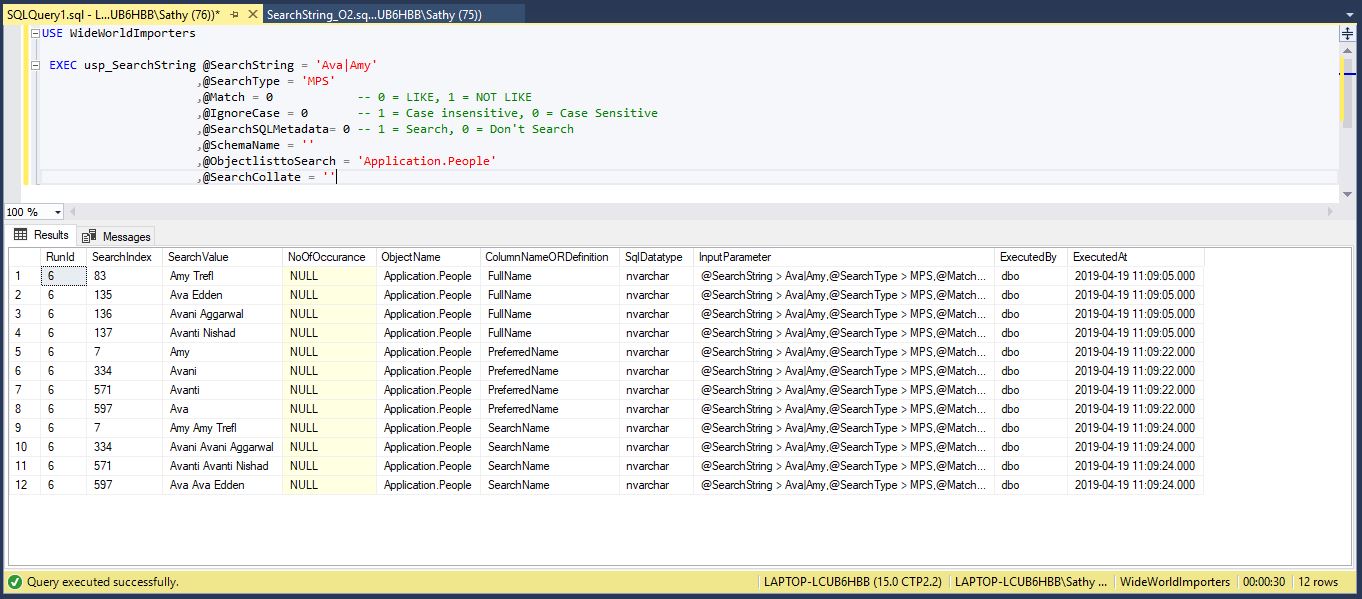Click the '12 rows' status bar entry
This screenshot has width=1362, height=599.
tap(1318, 582)
